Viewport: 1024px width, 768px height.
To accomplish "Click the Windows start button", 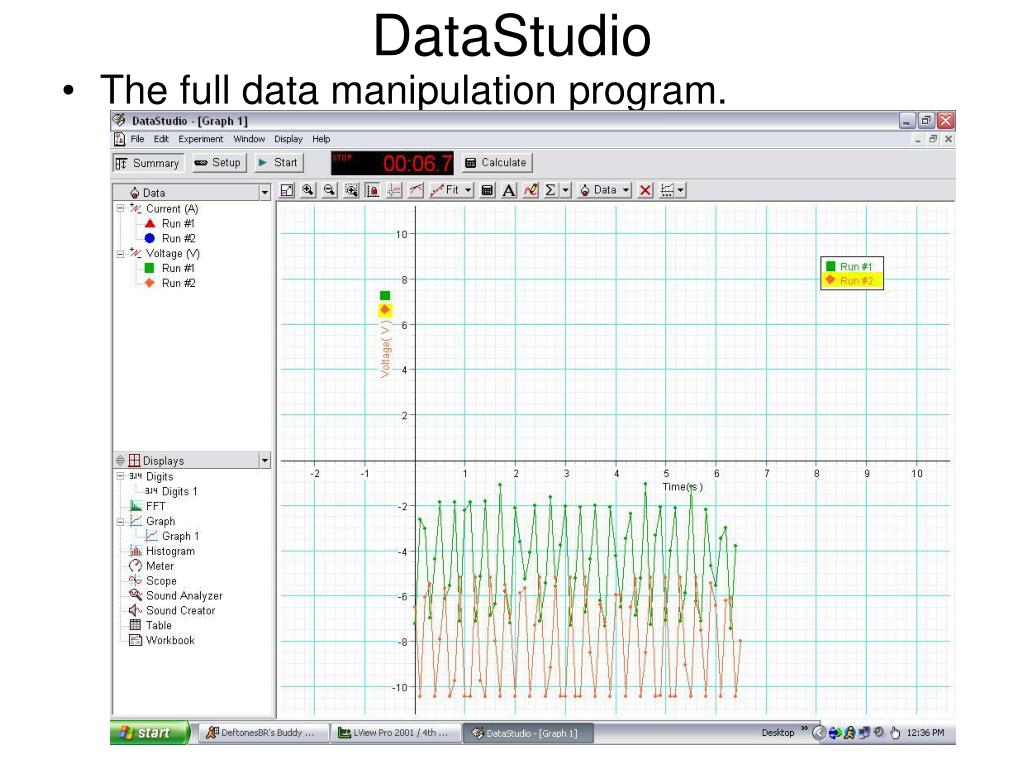I will [150, 733].
